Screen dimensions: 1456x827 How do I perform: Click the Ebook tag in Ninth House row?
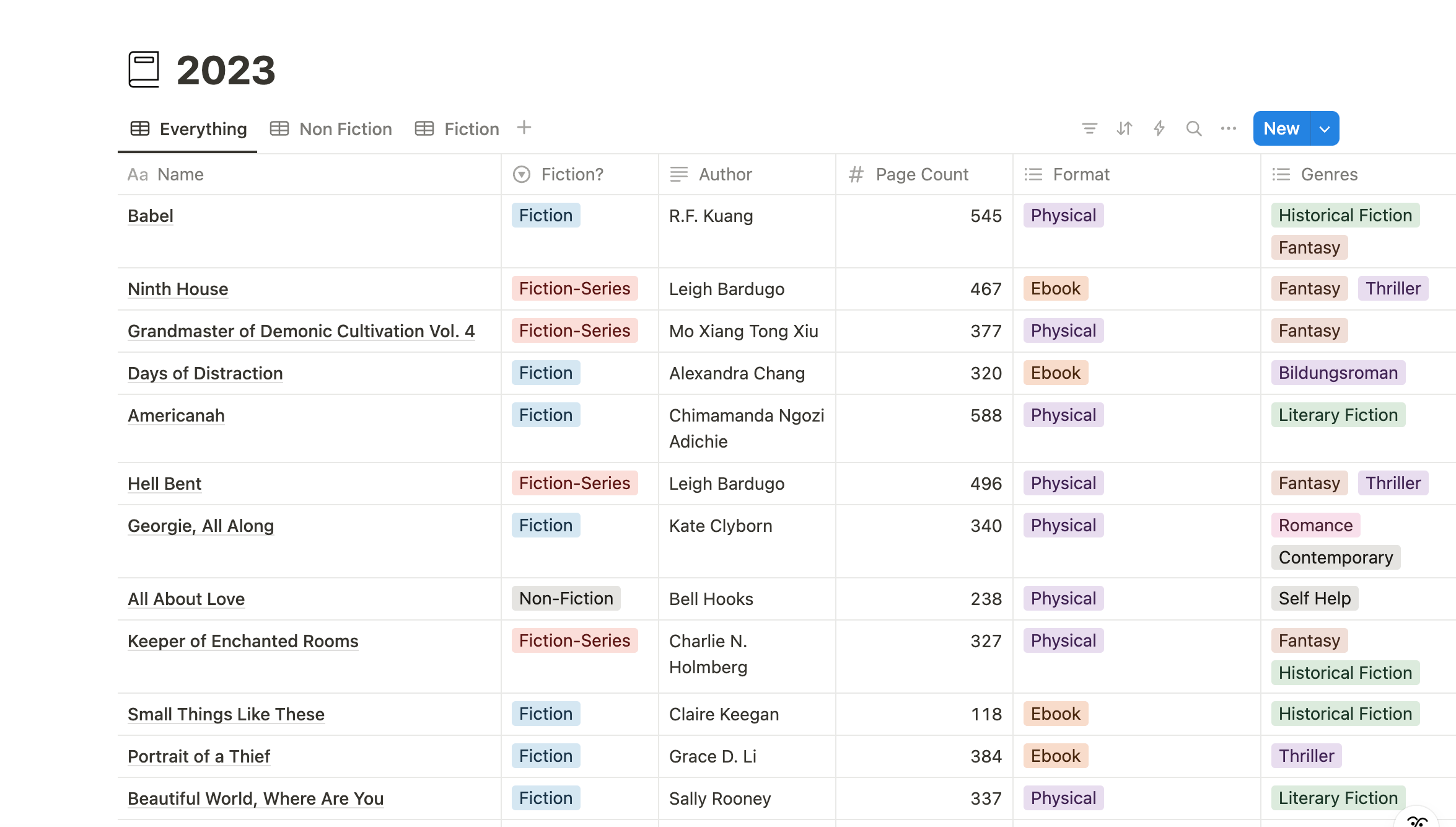click(x=1055, y=288)
